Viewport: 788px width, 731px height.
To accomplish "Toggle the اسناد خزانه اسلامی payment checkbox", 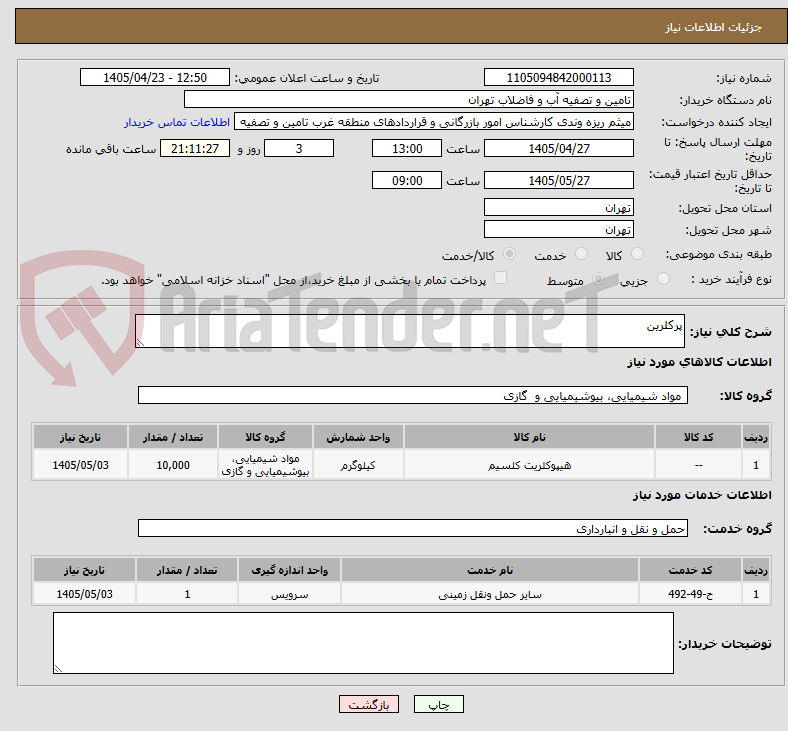I will (x=500, y=278).
